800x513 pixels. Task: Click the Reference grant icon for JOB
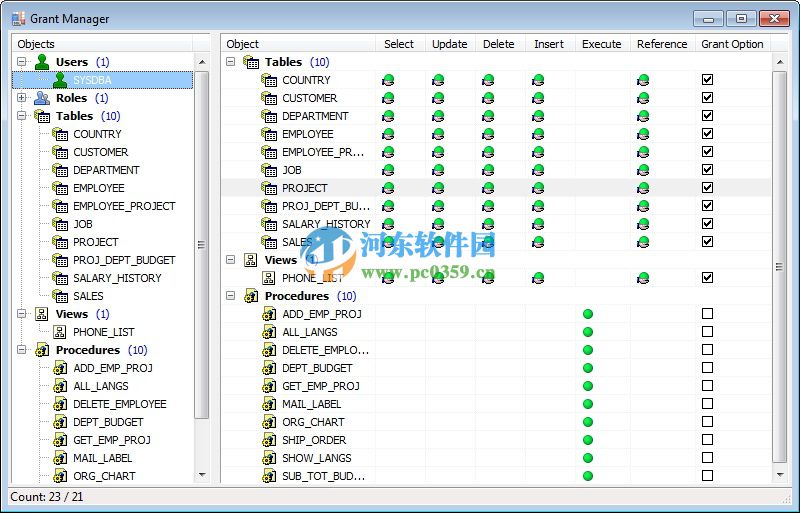[643, 170]
